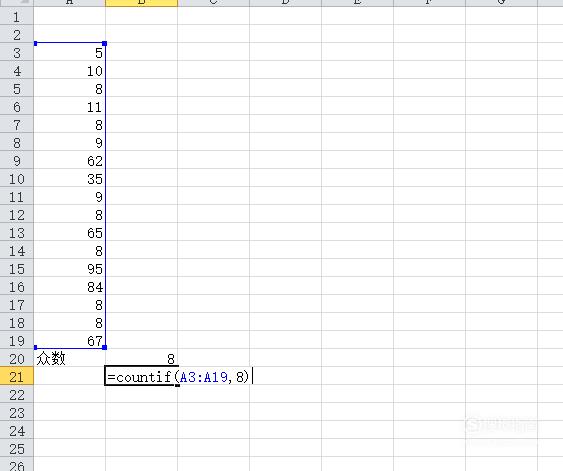Click row header 17
563x471 pixels.
pos(17,304)
